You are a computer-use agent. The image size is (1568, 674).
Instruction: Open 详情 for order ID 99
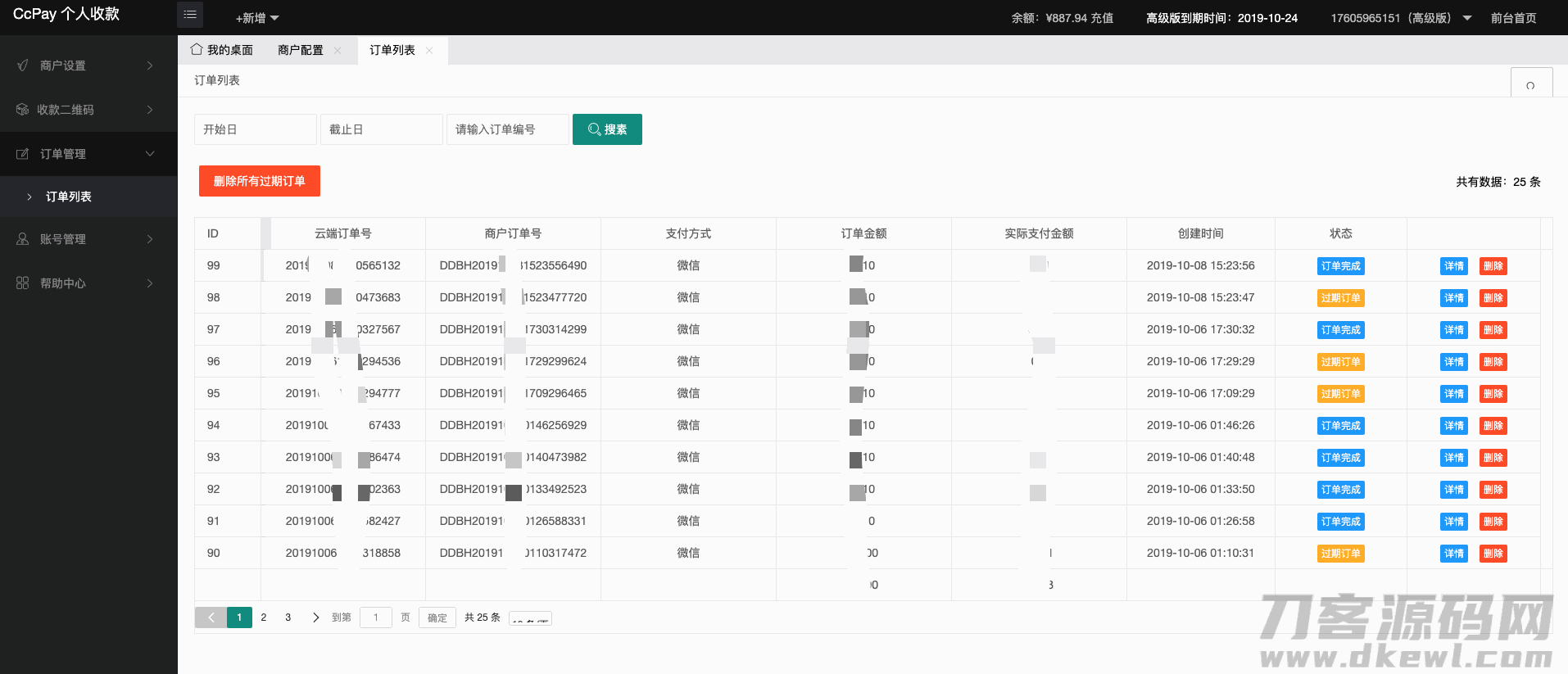(x=1453, y=266)
